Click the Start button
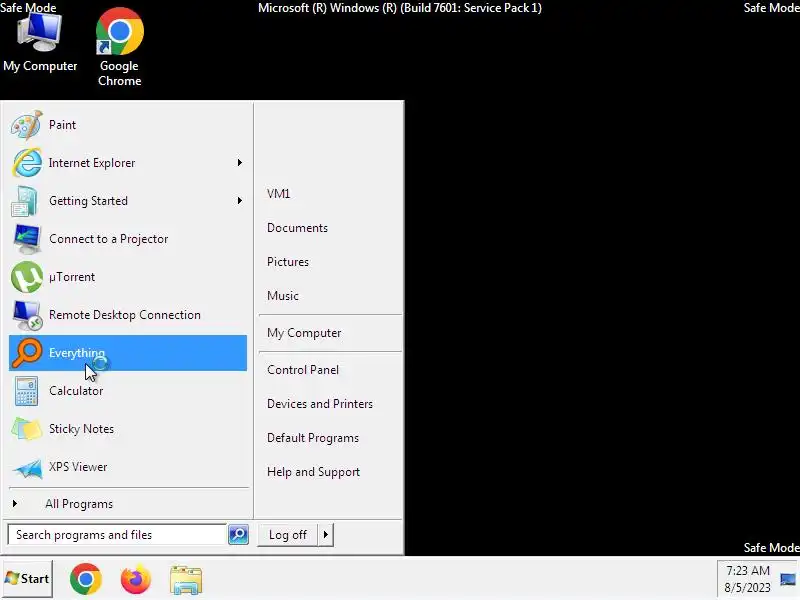 (x=27, y=579)
